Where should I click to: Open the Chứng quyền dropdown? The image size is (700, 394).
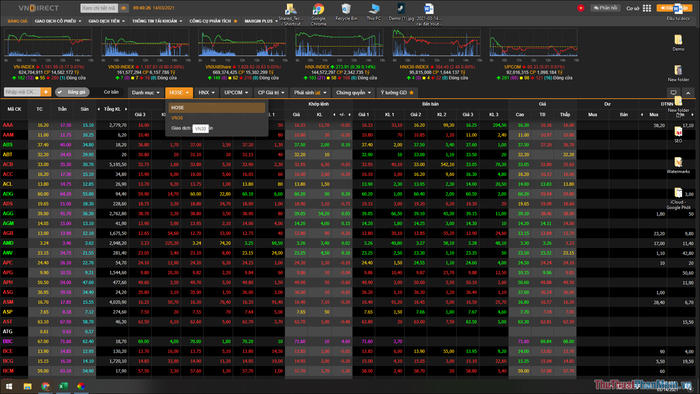coord(353,92)
